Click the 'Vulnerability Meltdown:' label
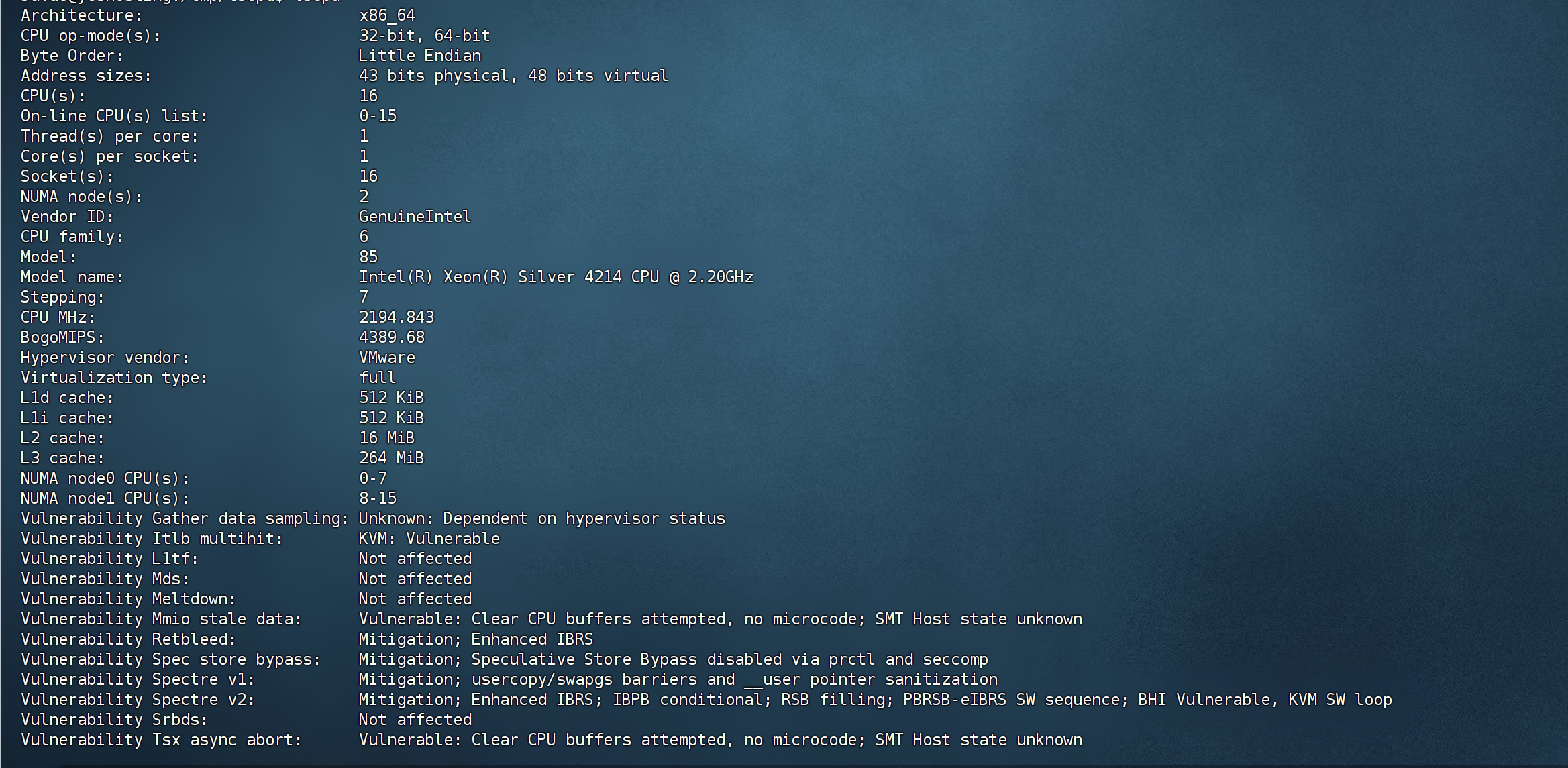Image resolution: width=1568 pixels, height=768 pixels. pos(128,599)
